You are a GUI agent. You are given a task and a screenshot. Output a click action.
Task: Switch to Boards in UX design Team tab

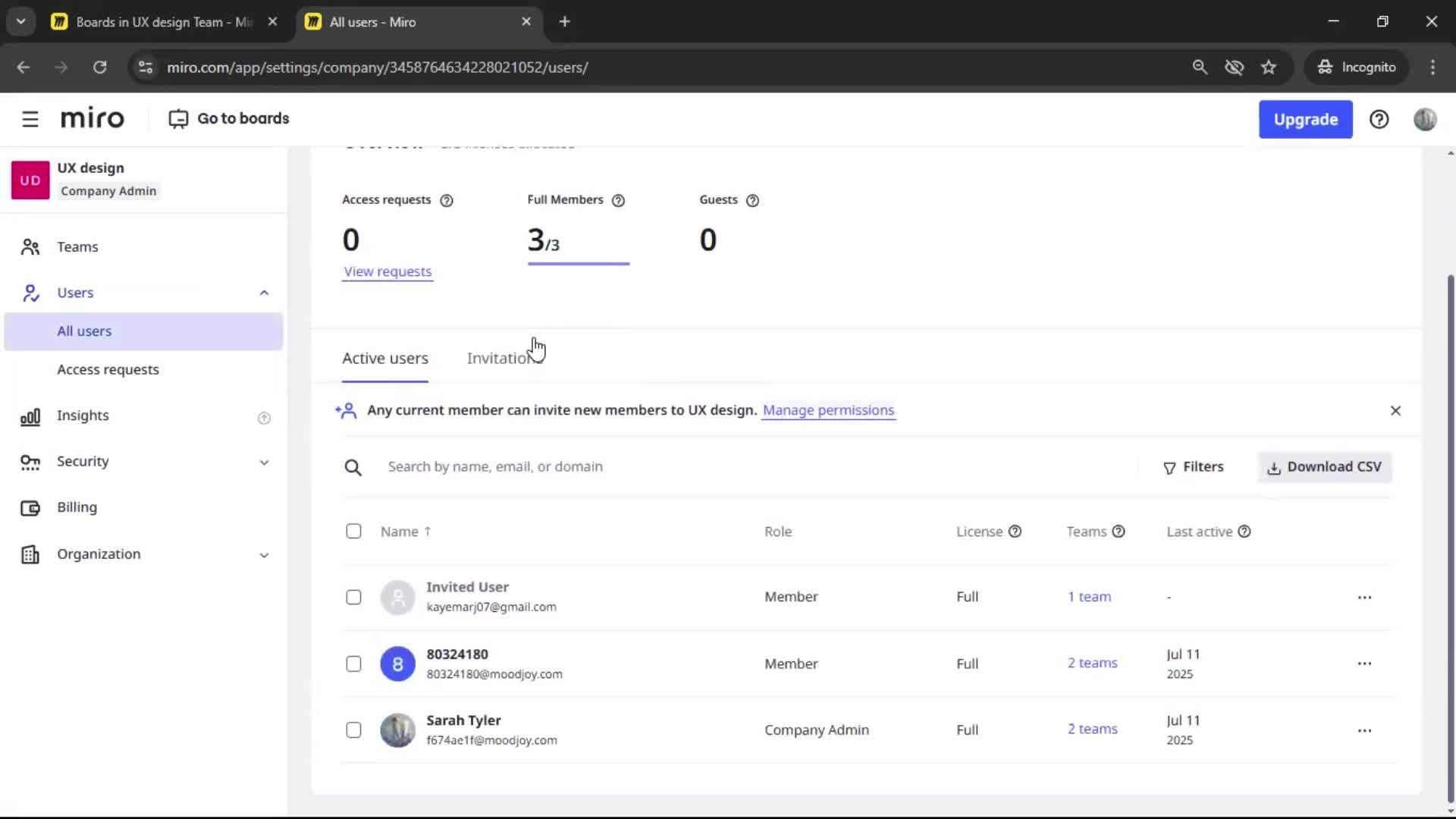pos(164,22)
